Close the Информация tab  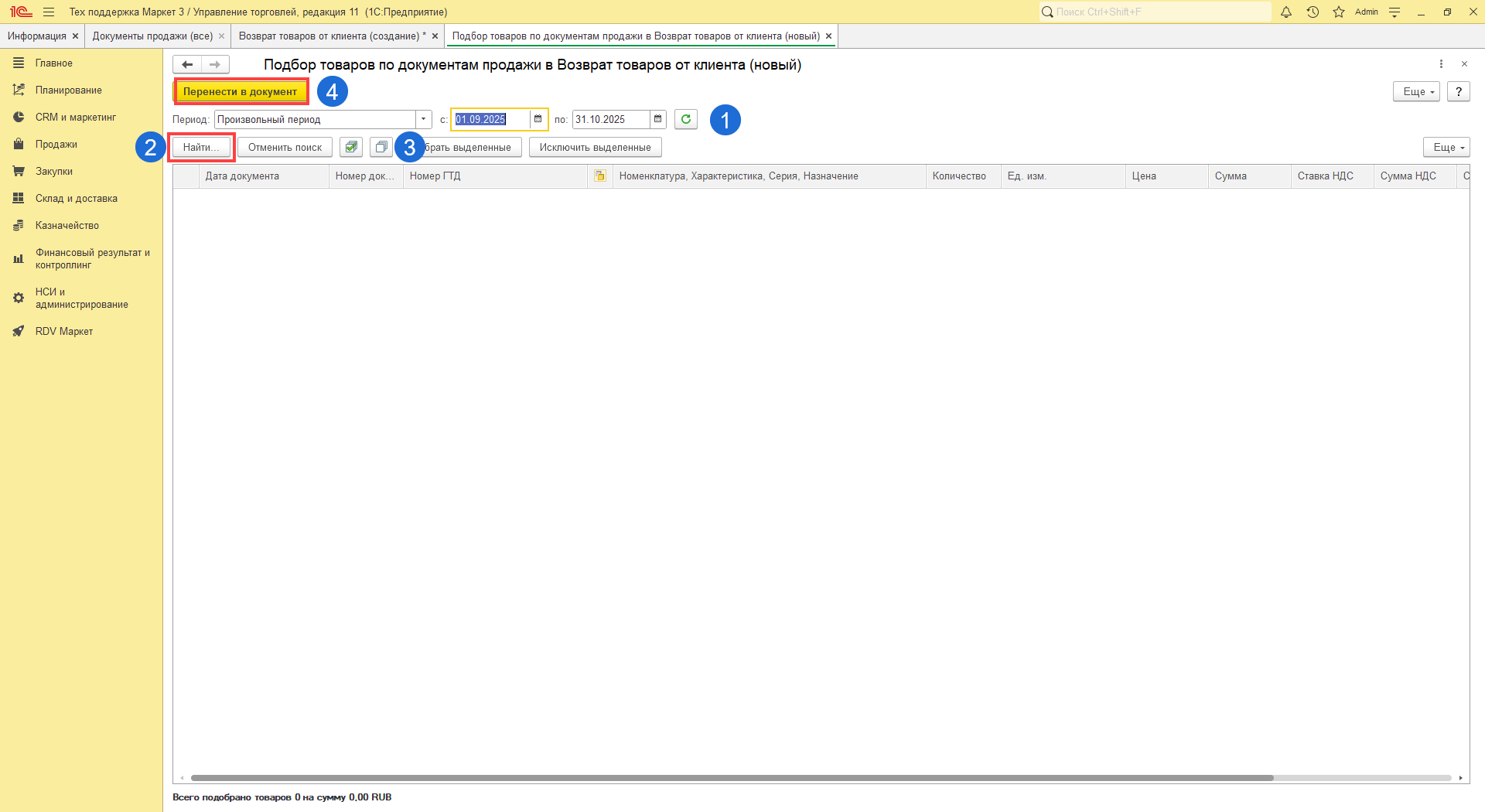pyautogui.click(x=75, y=36)
